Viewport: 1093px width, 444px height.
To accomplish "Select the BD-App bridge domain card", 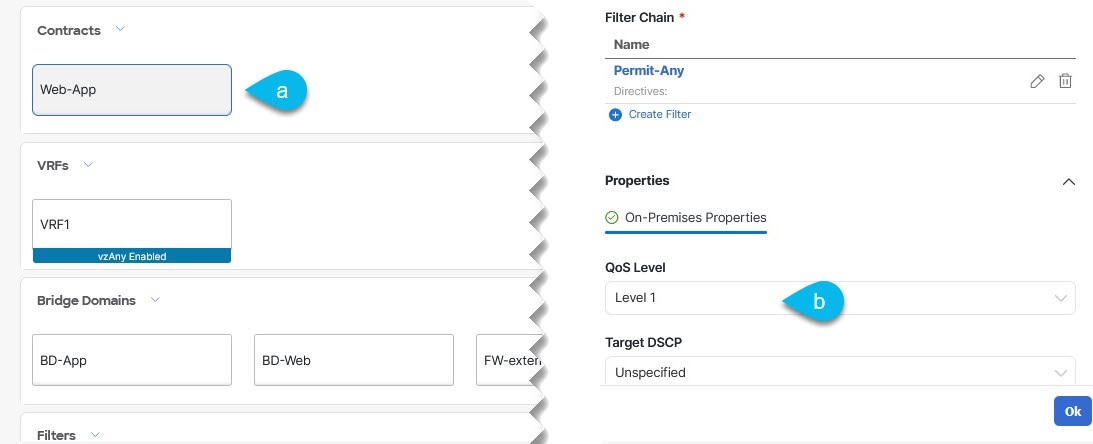I will (x=132, y=360).
